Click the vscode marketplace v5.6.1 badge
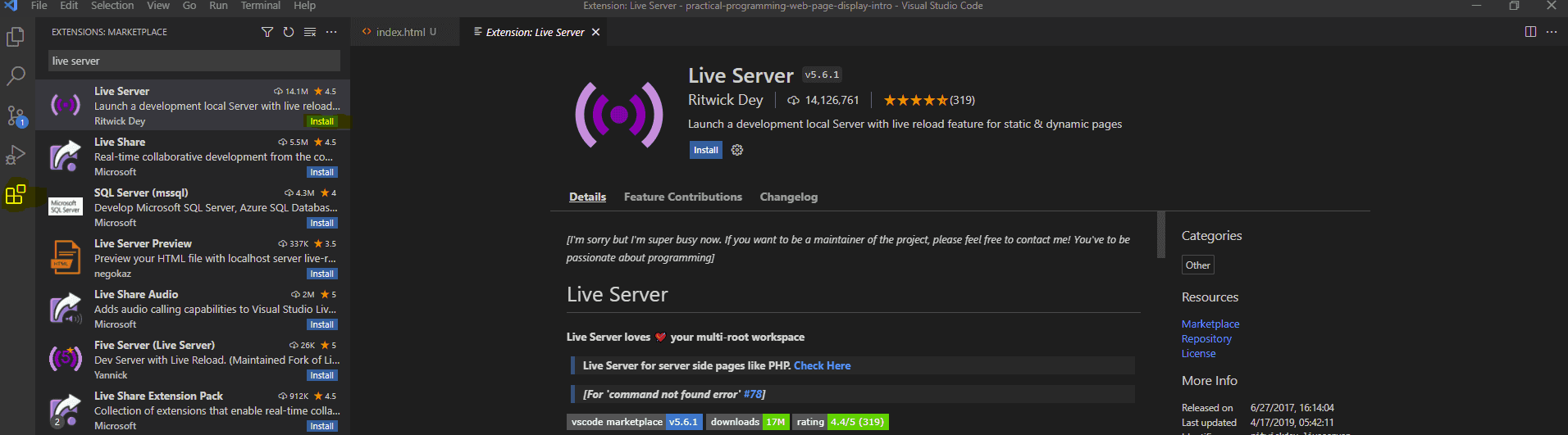The image size is (1568, 435). (635, 422)
